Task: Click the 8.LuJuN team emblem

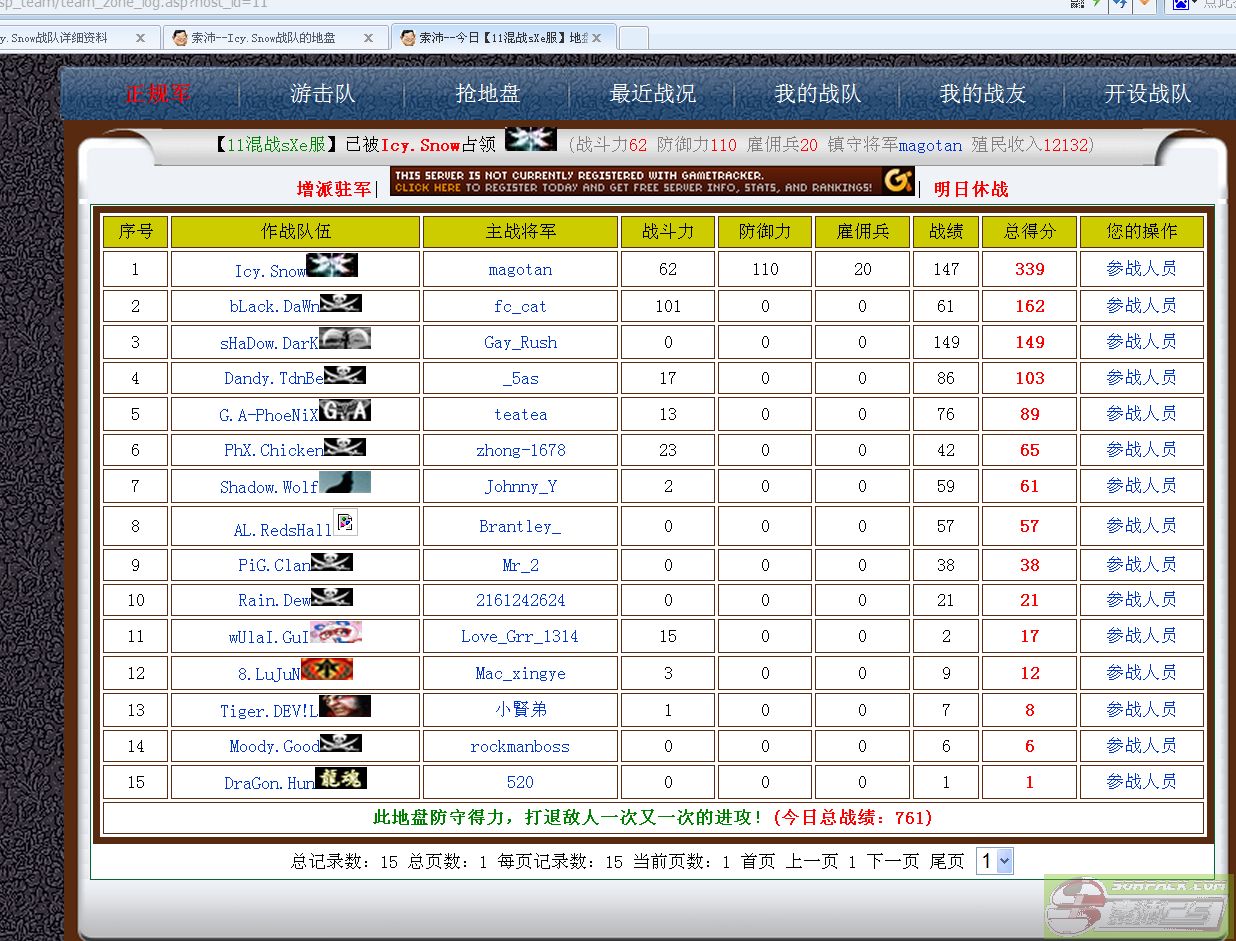Action: pos(327,670)
